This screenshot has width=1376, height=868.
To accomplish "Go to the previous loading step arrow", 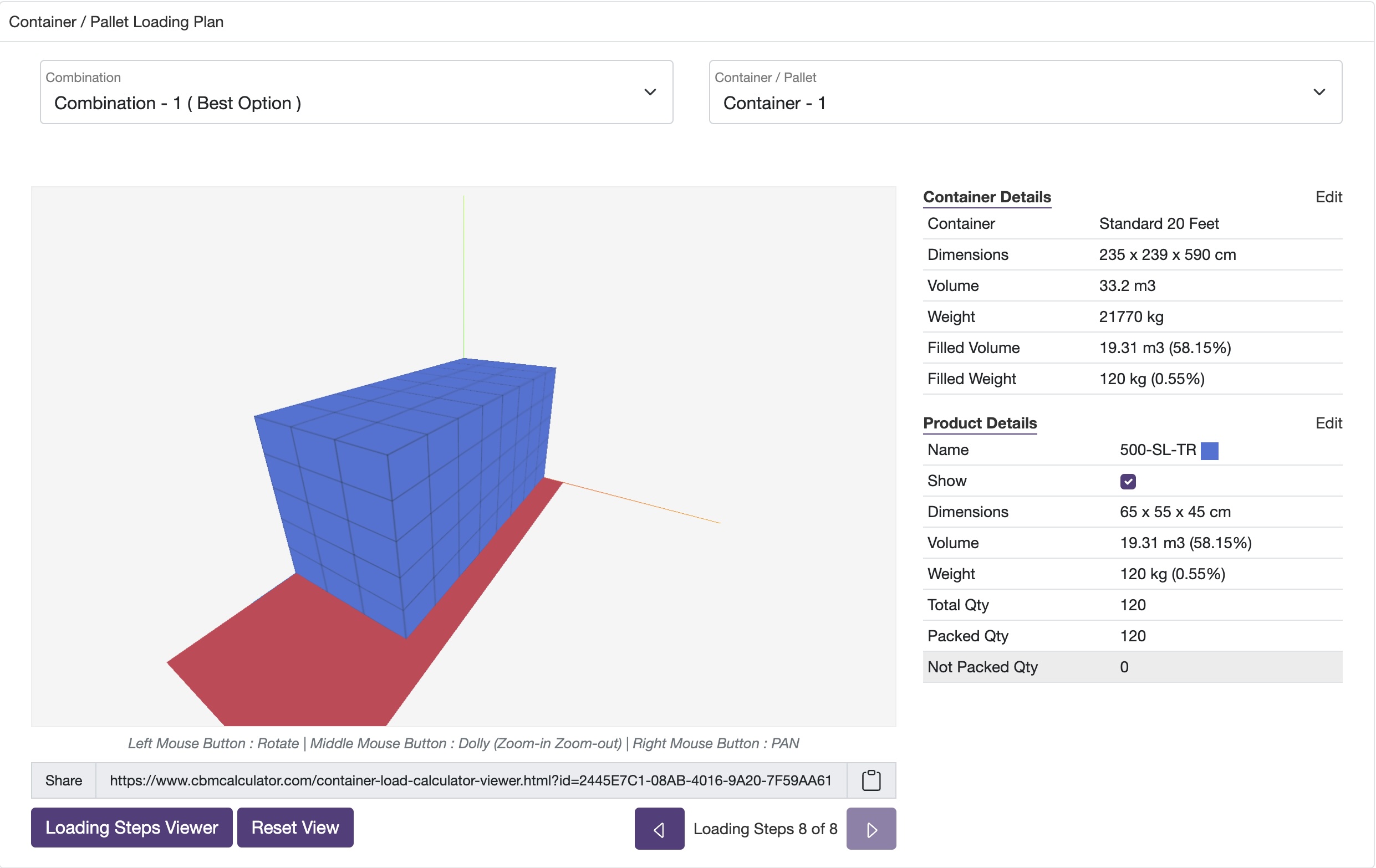I will 659,829.
